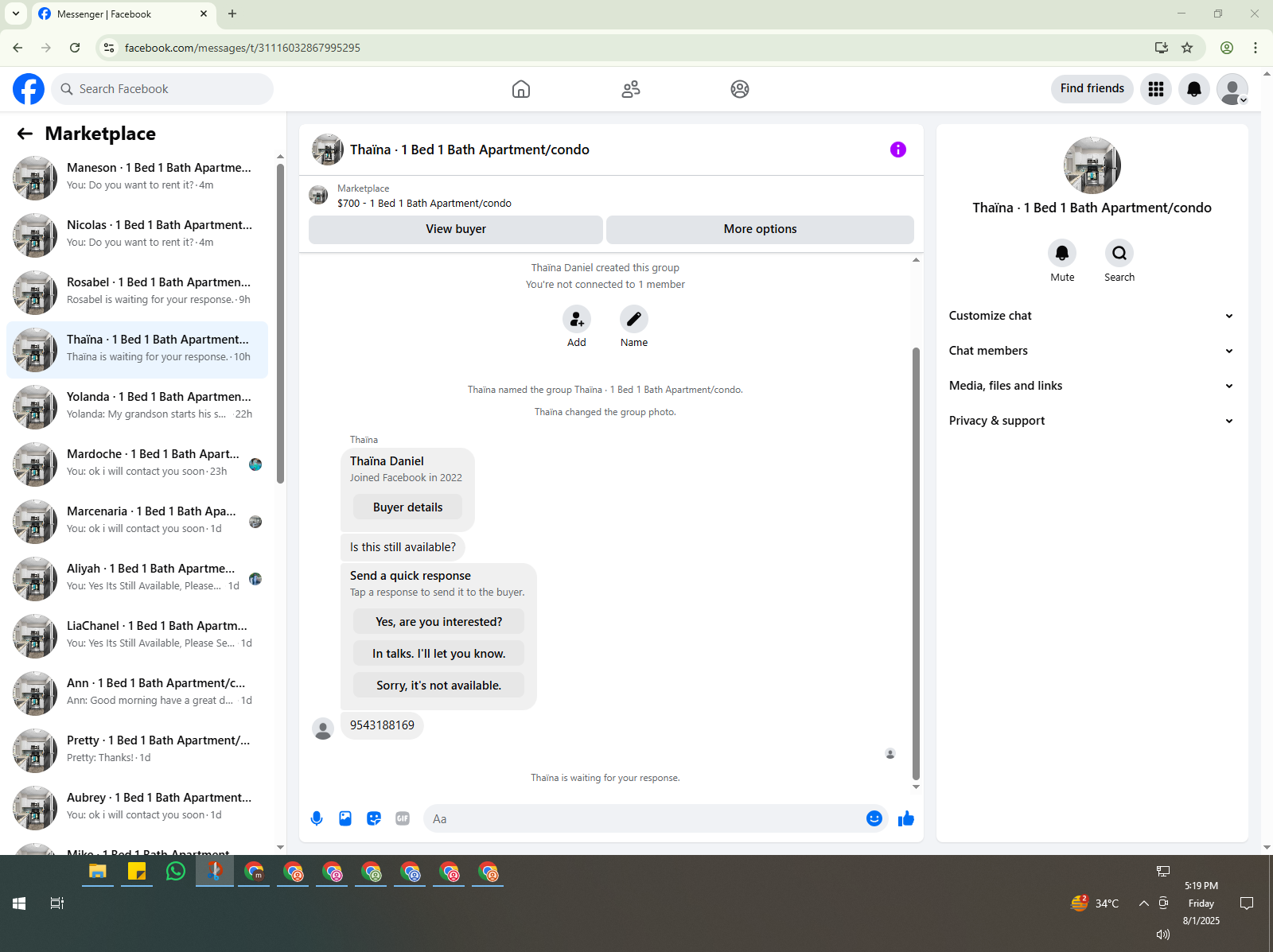
Task: Open Pretty apartment conversation
Action: click(137, 751)
